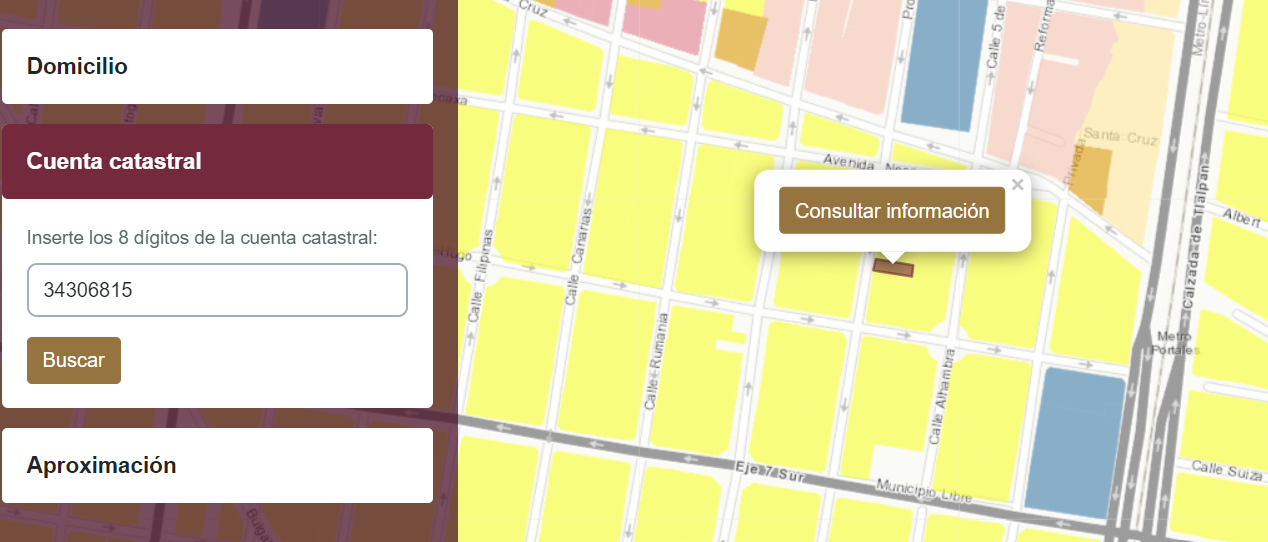Click the Buscar button
Viewport: 1268px width, 542px height.
pyautogui.click(x=74, y=360)
